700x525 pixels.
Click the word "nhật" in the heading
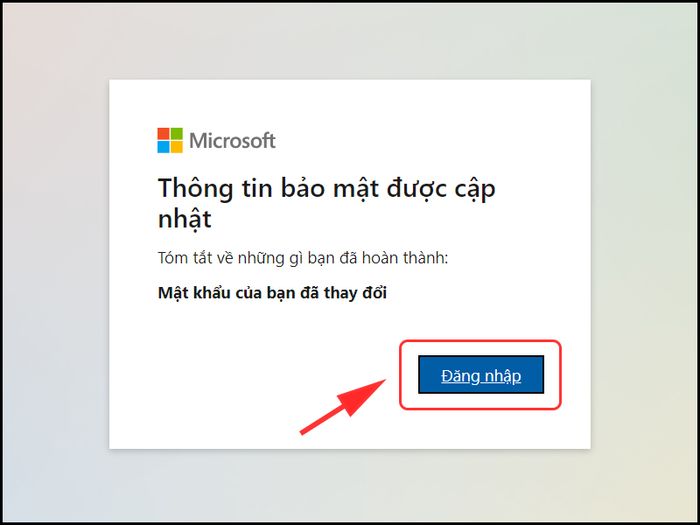184,219
